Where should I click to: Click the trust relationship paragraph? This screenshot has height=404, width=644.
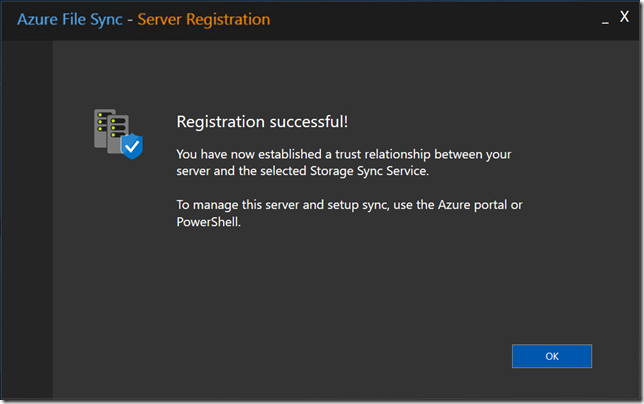click(x=344, y=163)
